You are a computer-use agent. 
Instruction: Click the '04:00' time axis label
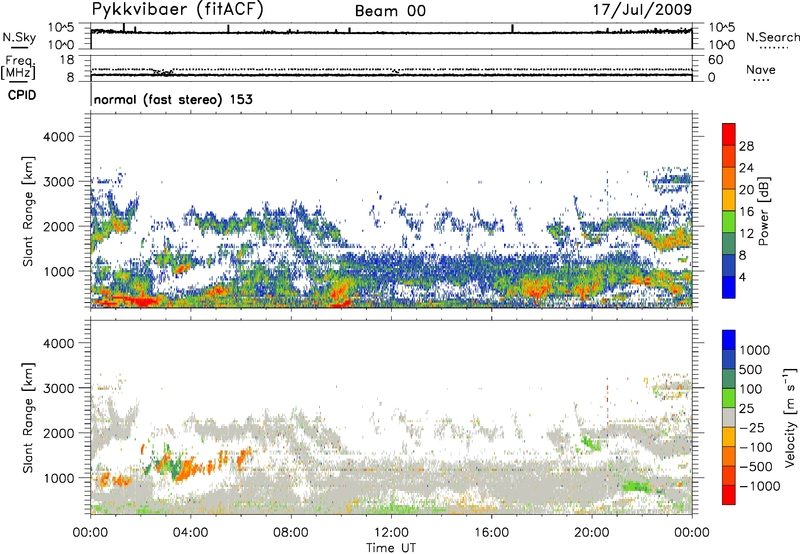(x=190, y=533)
